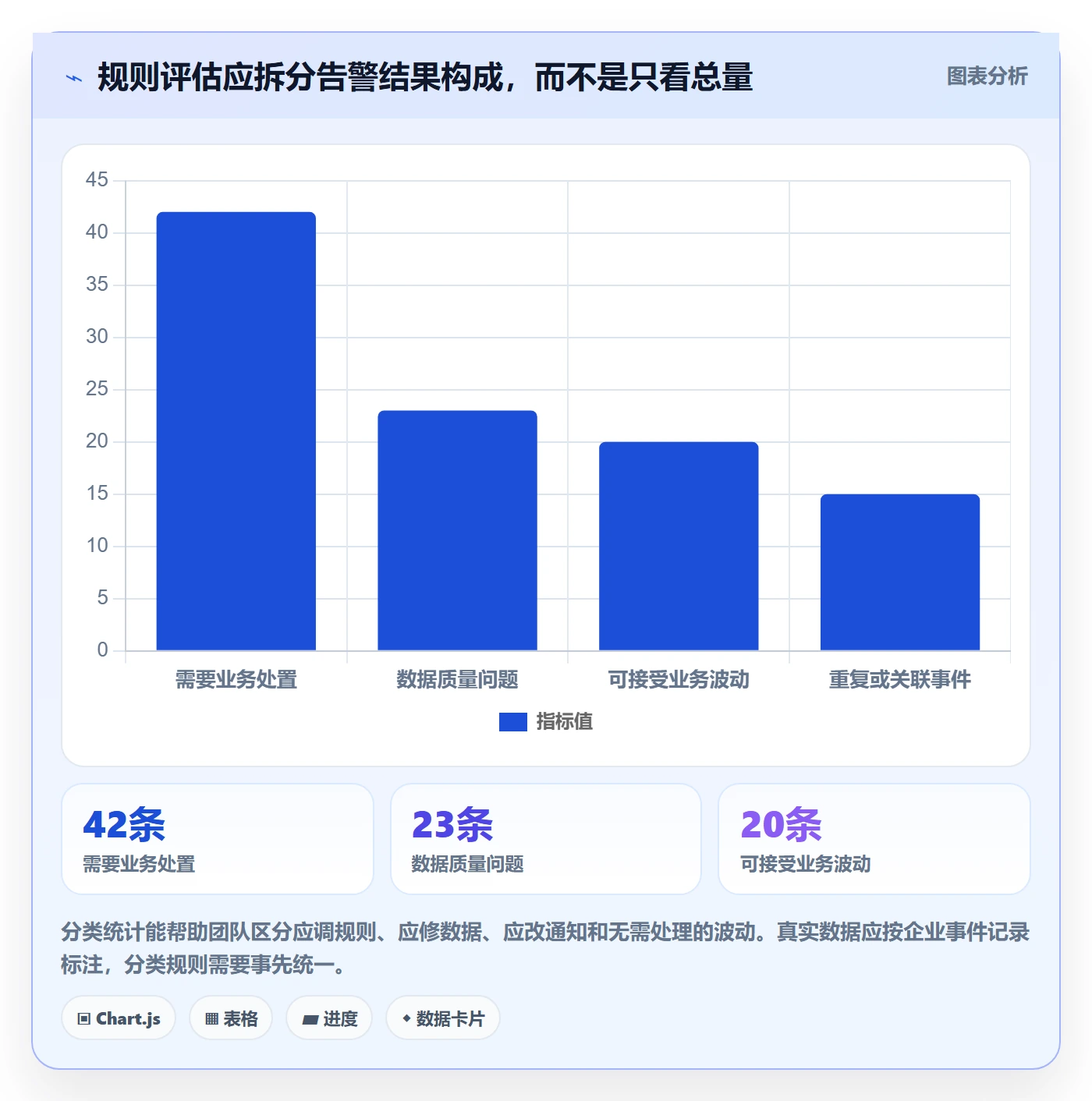Click the 数据卡片 tag chip
This screenshot has height=1101, width=1092.
tap(443, 1018)
